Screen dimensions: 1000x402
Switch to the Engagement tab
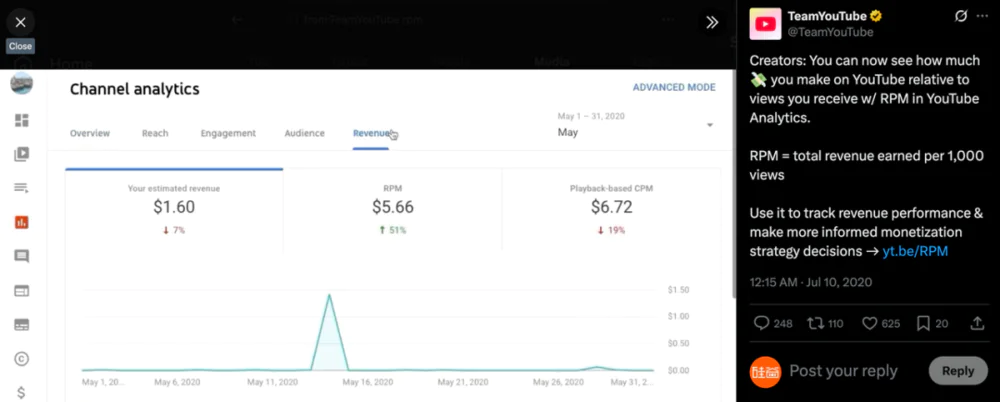click(x=228, y=133)
